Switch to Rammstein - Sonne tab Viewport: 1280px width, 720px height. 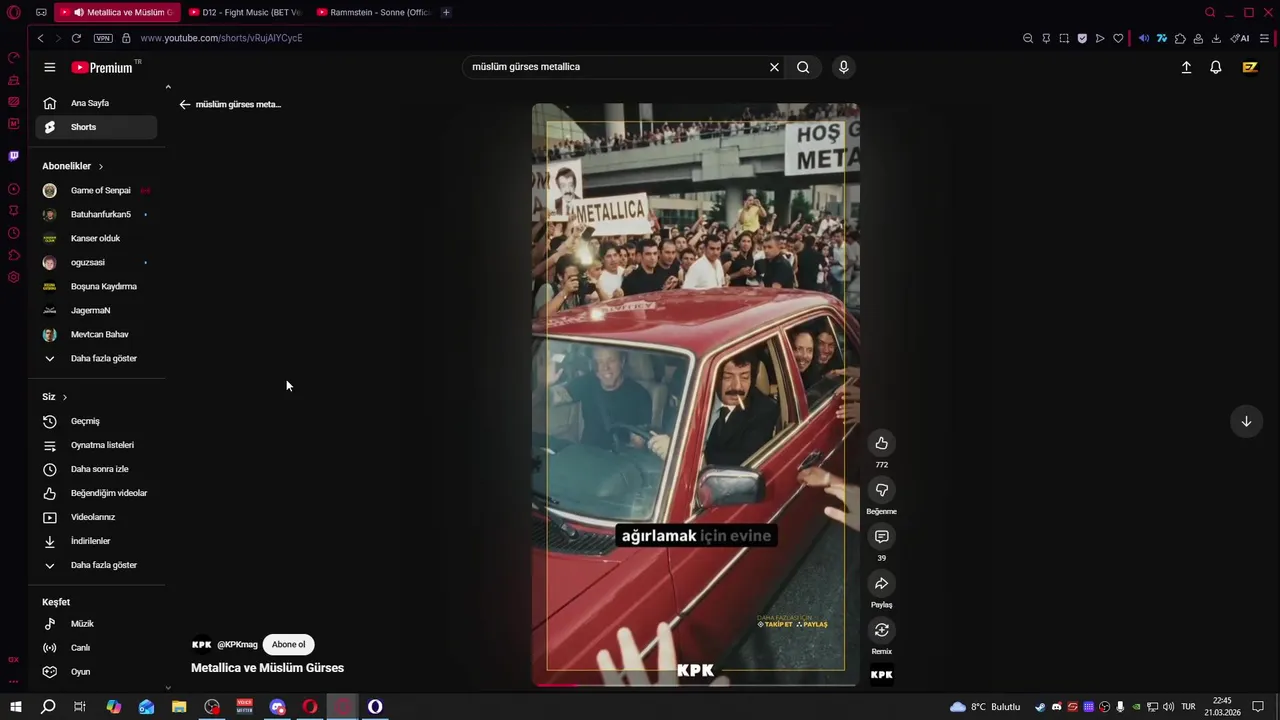pyautogui.click(x=373, y=12)
